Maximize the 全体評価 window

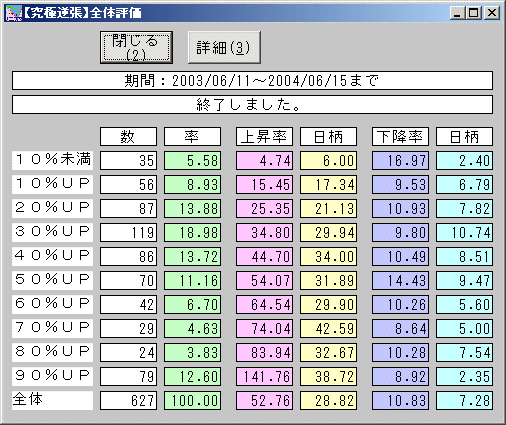pyautogui.click(x=474, y=13)
